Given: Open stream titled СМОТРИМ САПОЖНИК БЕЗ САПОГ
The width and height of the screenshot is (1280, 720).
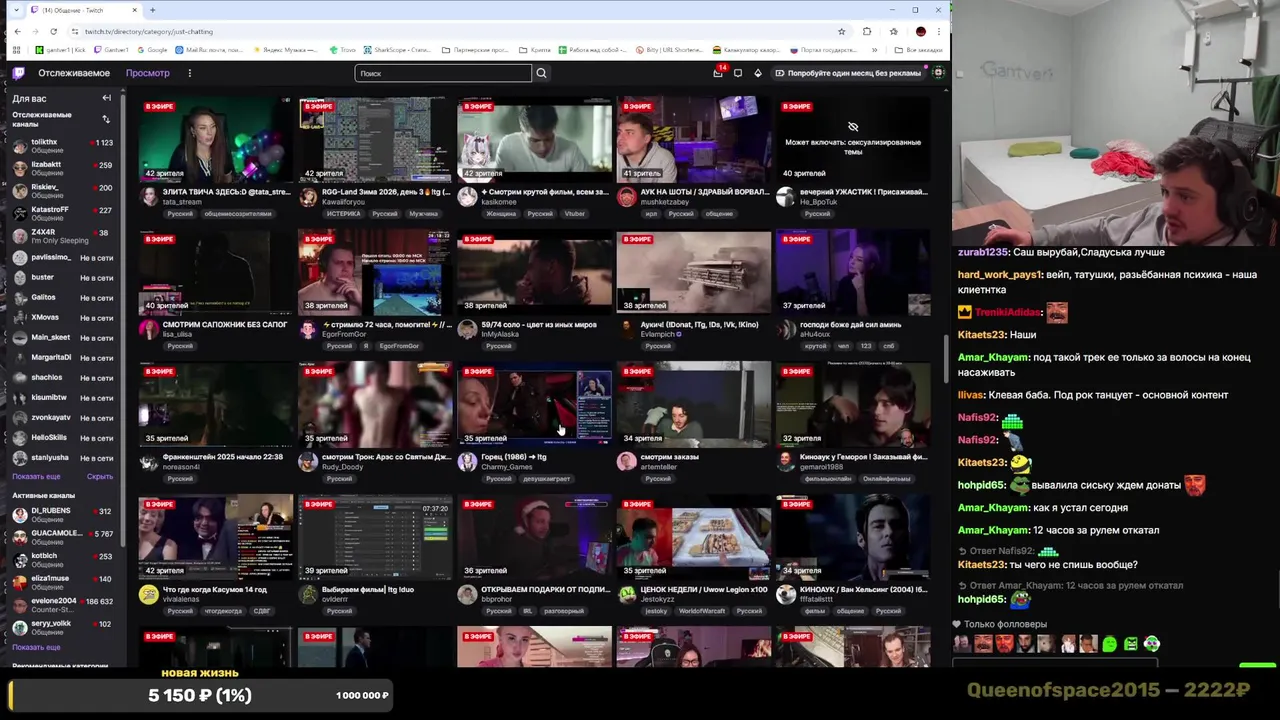Looking at the screenshot, I should point(224,324).
